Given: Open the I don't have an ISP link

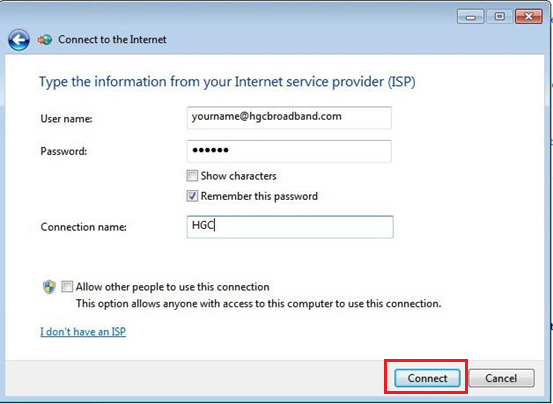Looking at the screenshot, I should click(83, 331).
